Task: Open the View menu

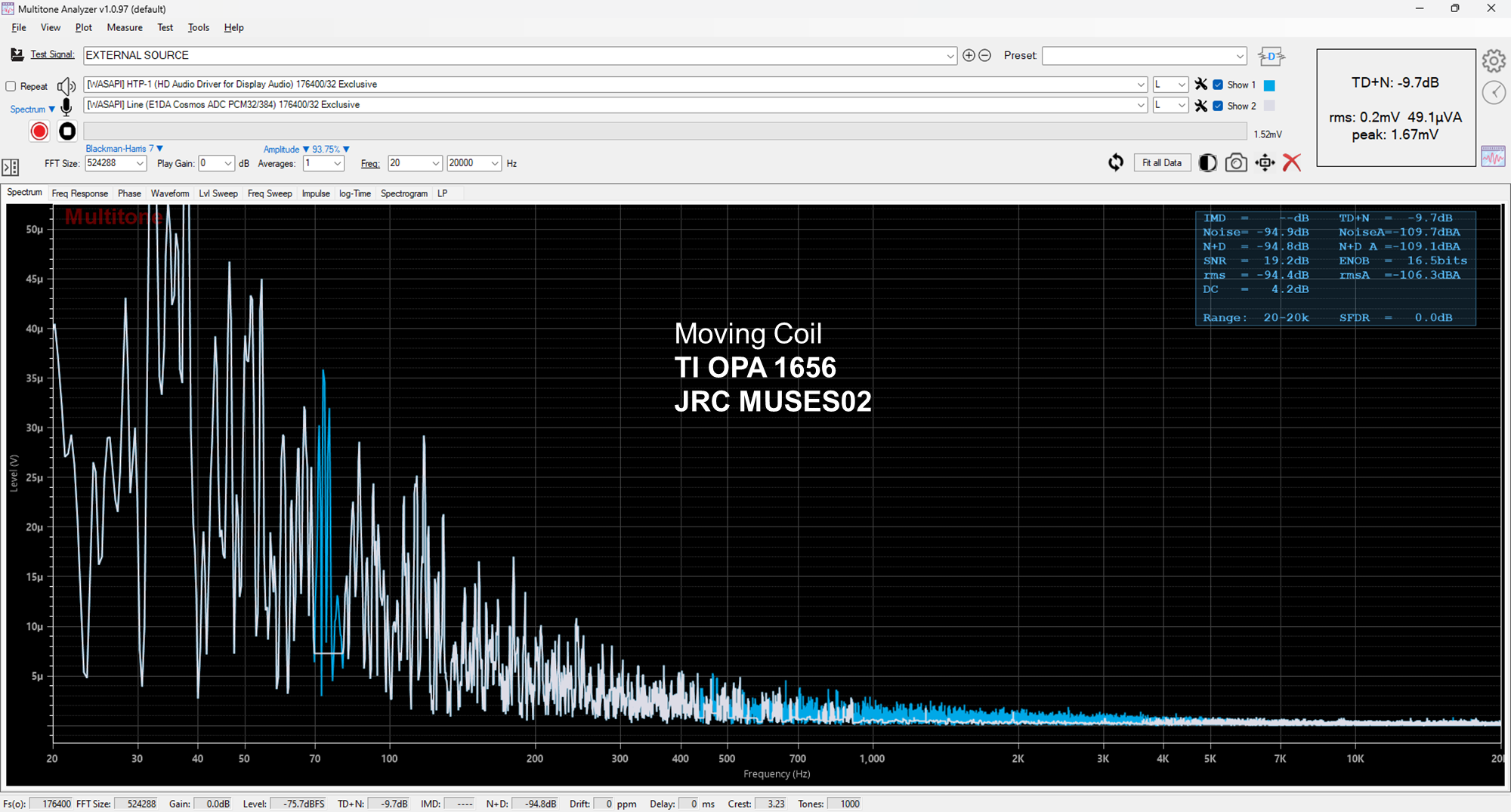Action: click(51, 27)
